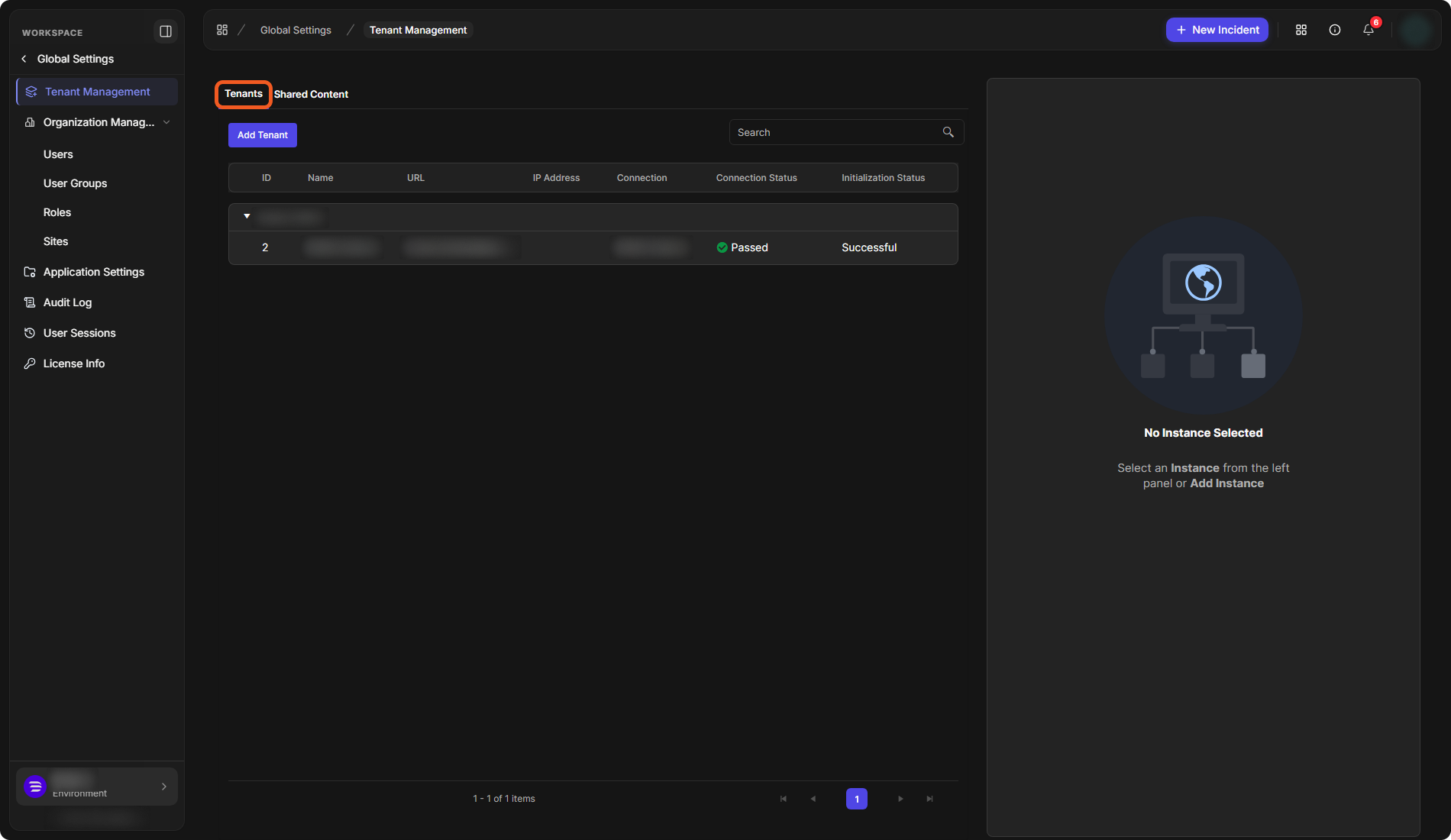Open Roles in the sidebar
The width and height of the screenshot is (1451, 840).
57,212
